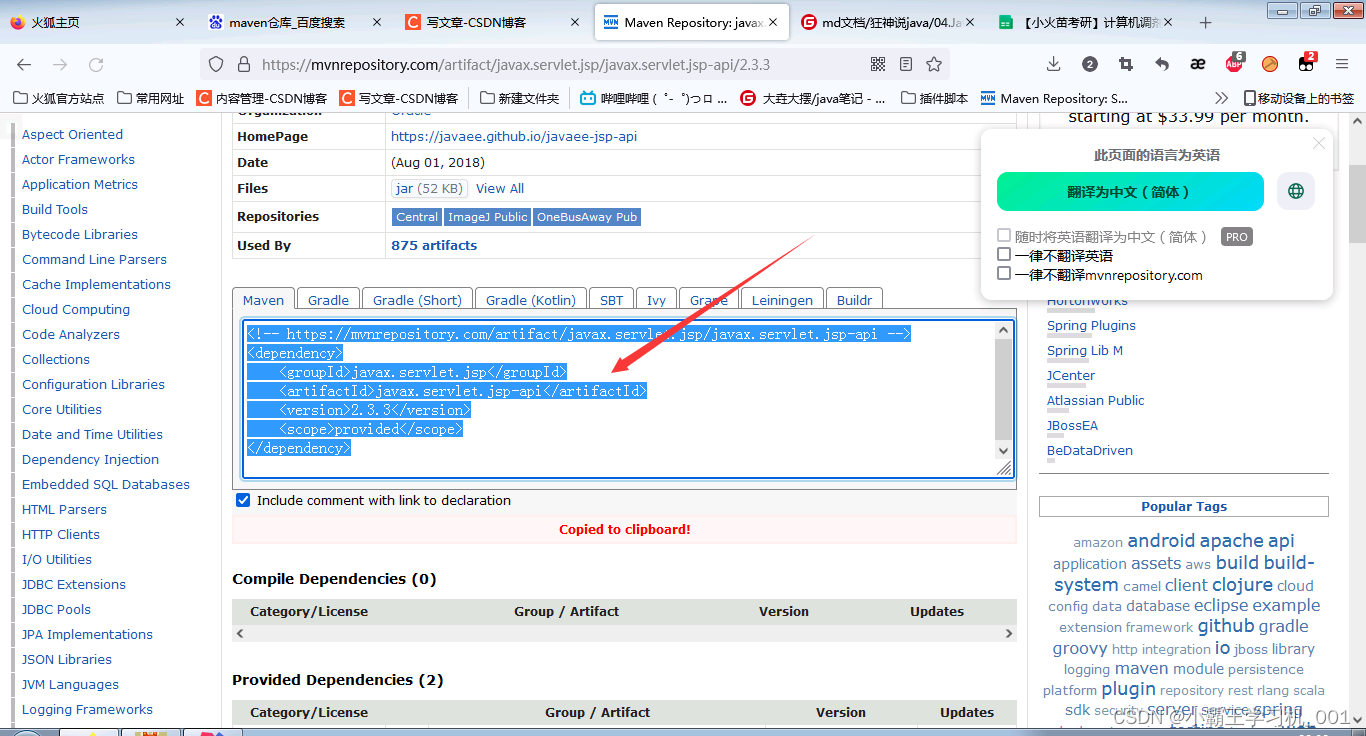Screen dimensions: 1366x736
Task: Open a new browser tab with plus
Action: 1206,22
